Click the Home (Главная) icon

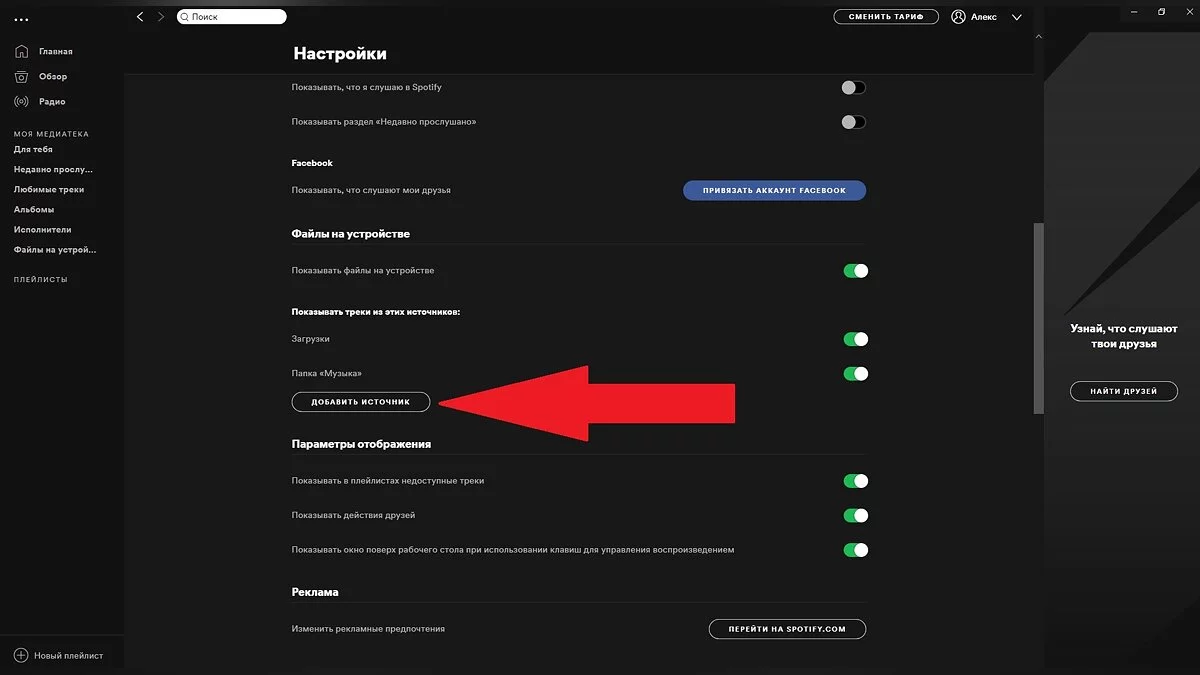pyautogui.click(x=22, y=51)
